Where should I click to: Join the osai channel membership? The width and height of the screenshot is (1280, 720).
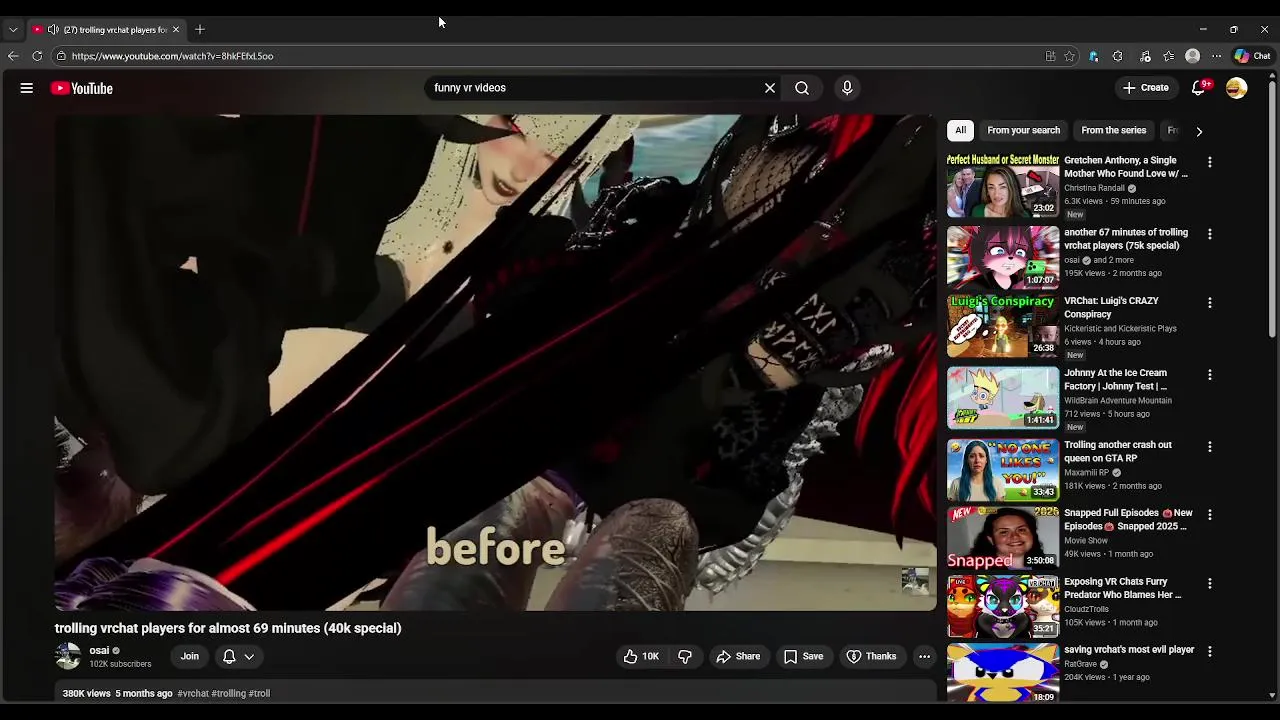(189, 656)
